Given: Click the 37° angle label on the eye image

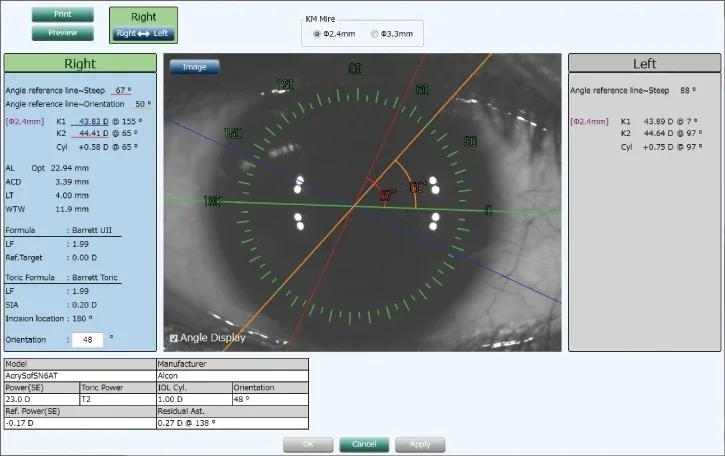Looking at the screenshot, I should tap(388, 195).
